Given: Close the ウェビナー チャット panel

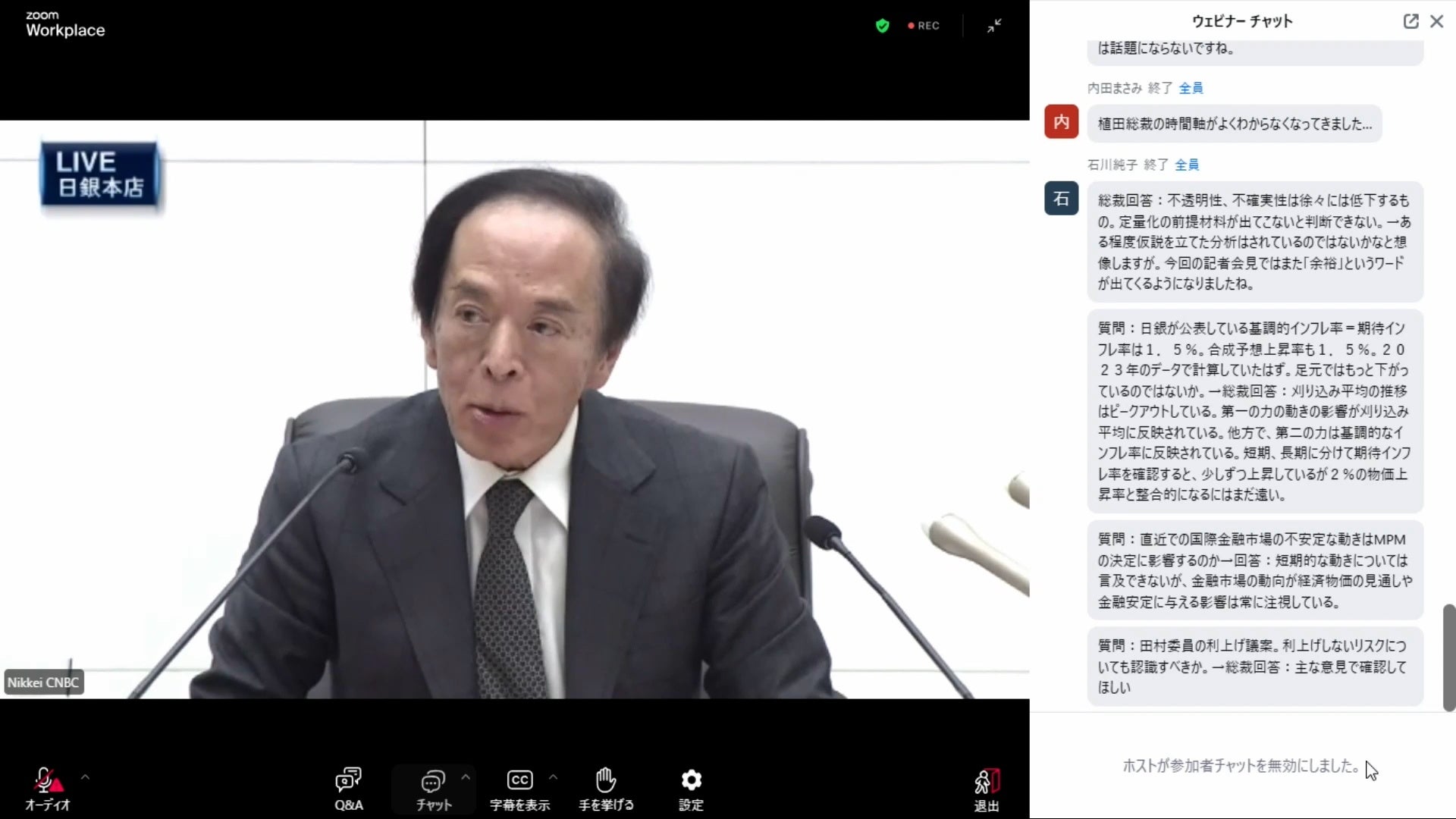Looking at the screenshot, I should point(1437,21).
